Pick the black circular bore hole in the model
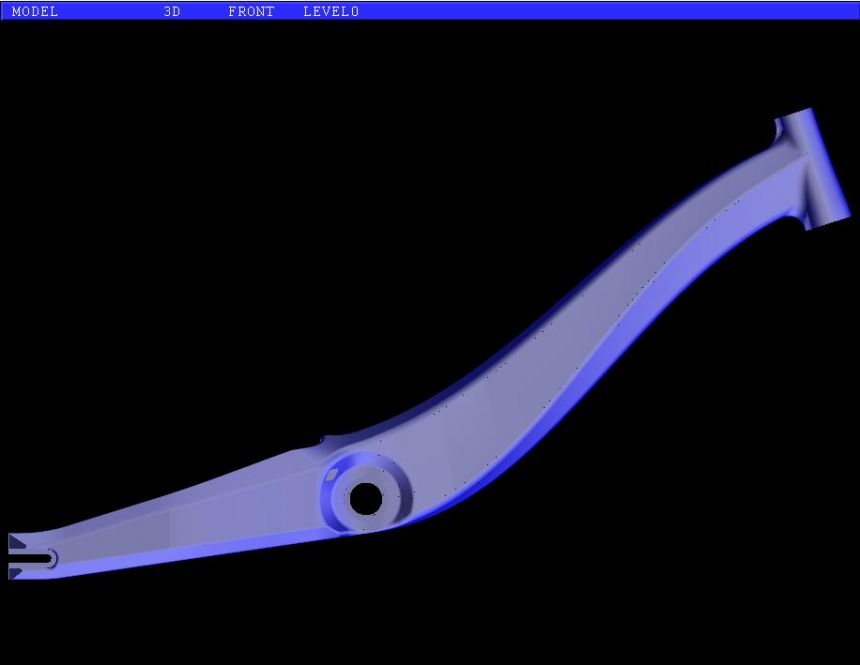The width and height of the screenshot is (860, 665). pyautogui.click(x=365, y=499)
